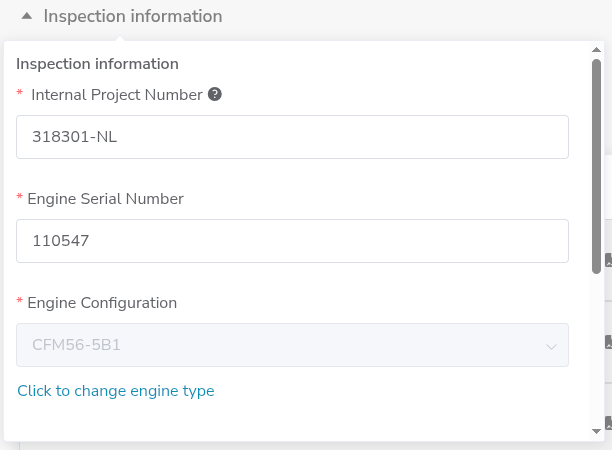
Task: Click the Engine Configuration label
Action: [102, 303]
